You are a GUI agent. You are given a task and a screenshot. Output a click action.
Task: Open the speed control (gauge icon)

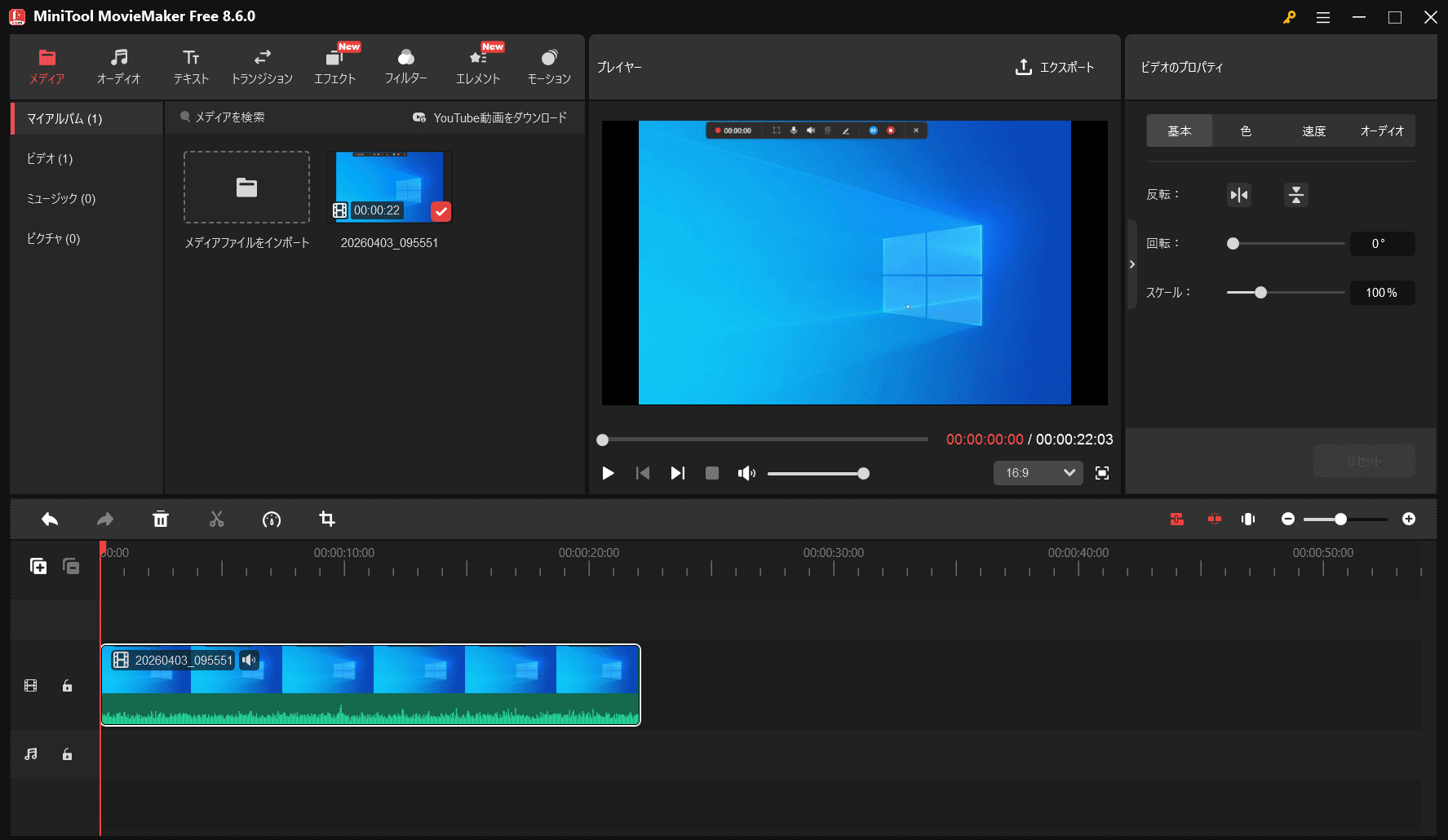pos(272,519)
